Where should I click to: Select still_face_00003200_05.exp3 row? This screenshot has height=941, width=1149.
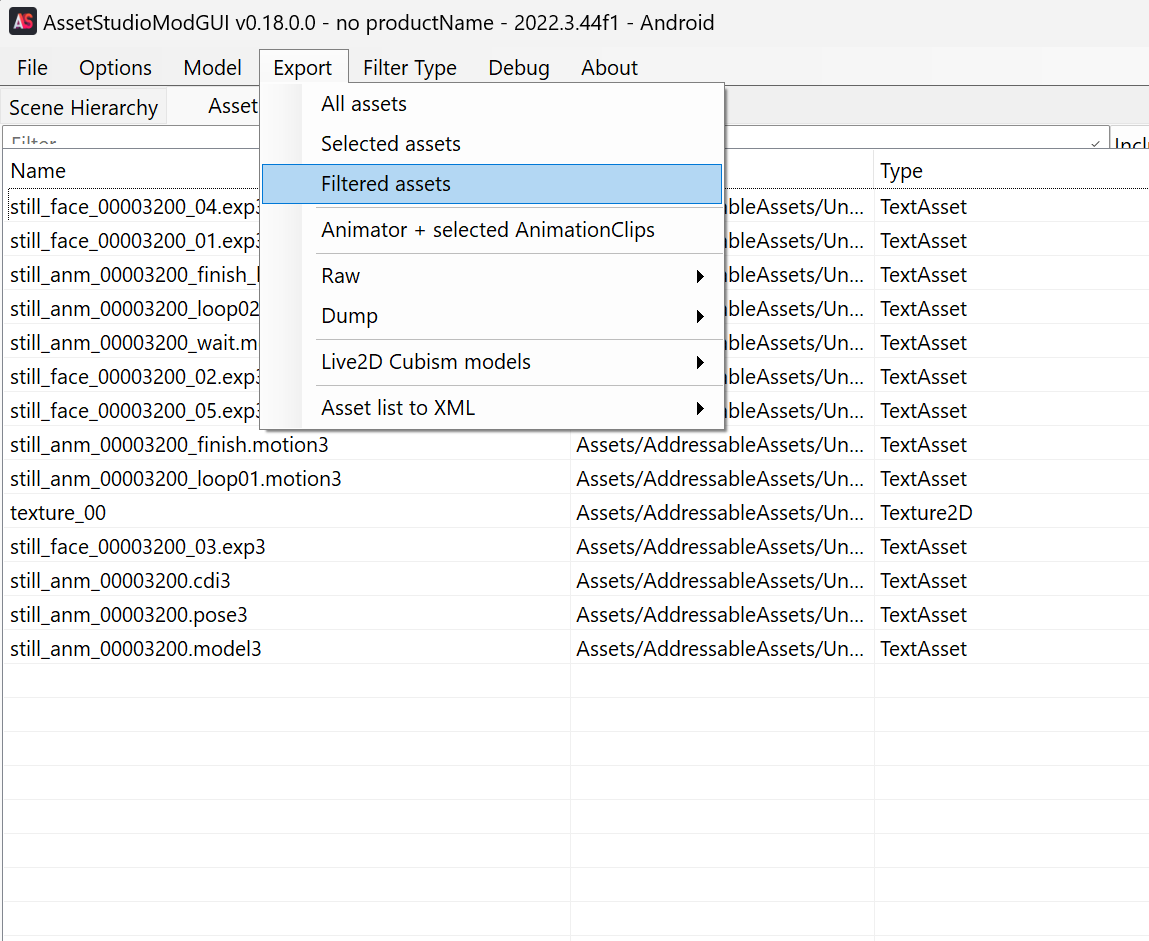(135, 411)
